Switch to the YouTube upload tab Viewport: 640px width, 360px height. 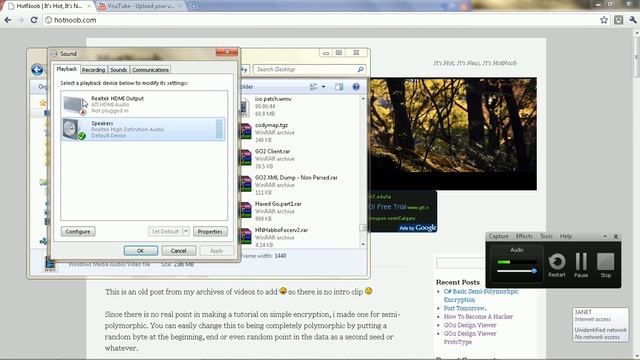pos(141,6)
